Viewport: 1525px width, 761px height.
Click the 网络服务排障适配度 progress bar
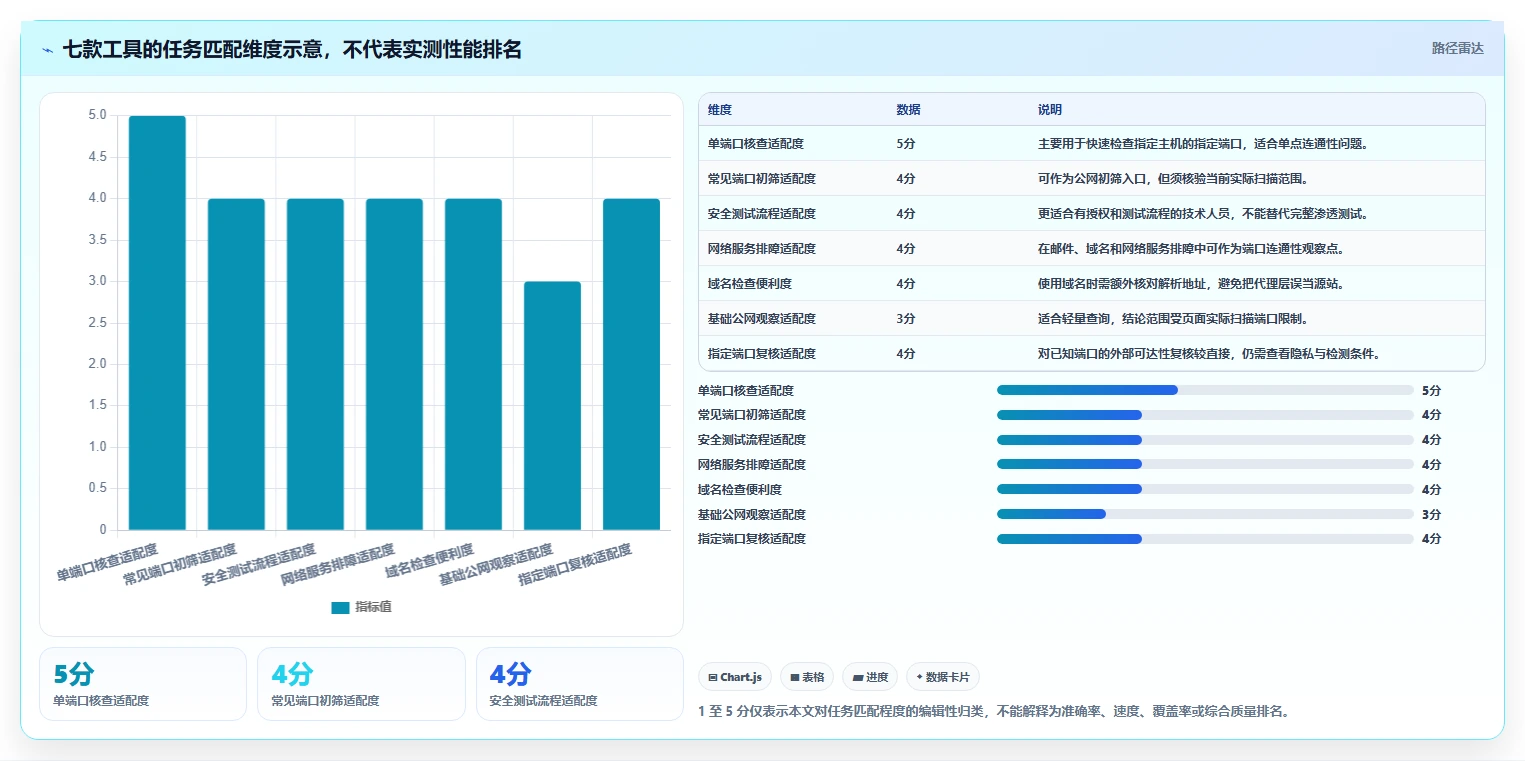pos(1205,464)
